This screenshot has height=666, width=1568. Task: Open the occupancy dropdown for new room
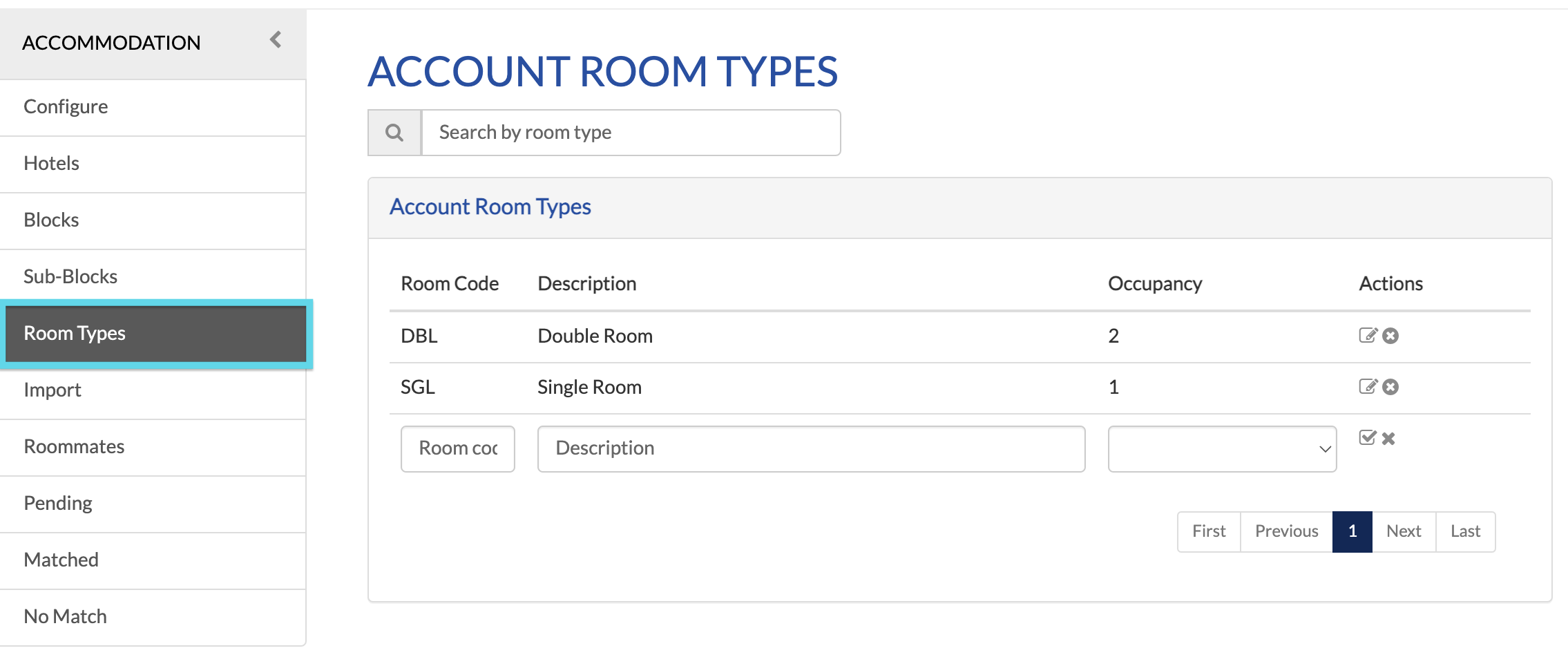(x=1222, y=449)
